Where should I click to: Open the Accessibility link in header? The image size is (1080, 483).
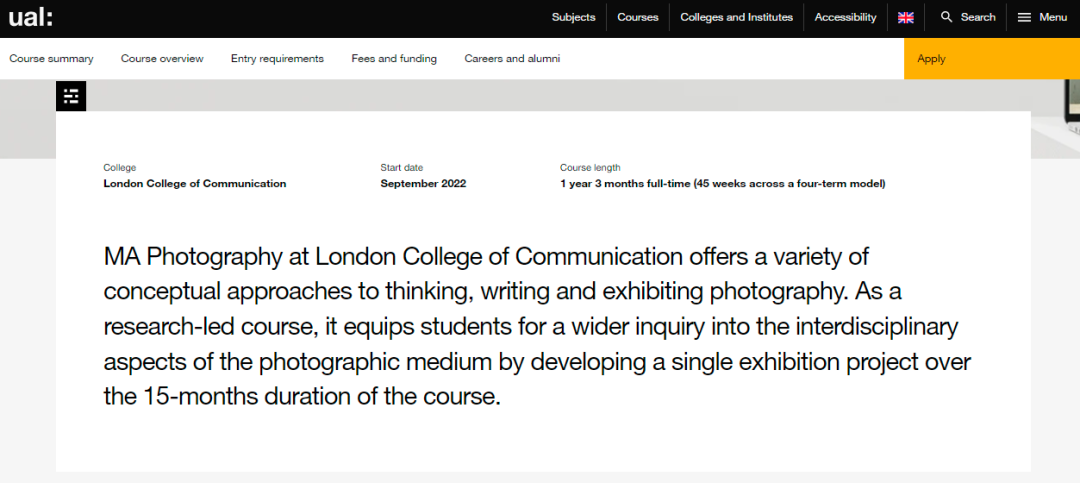point(845,17)
